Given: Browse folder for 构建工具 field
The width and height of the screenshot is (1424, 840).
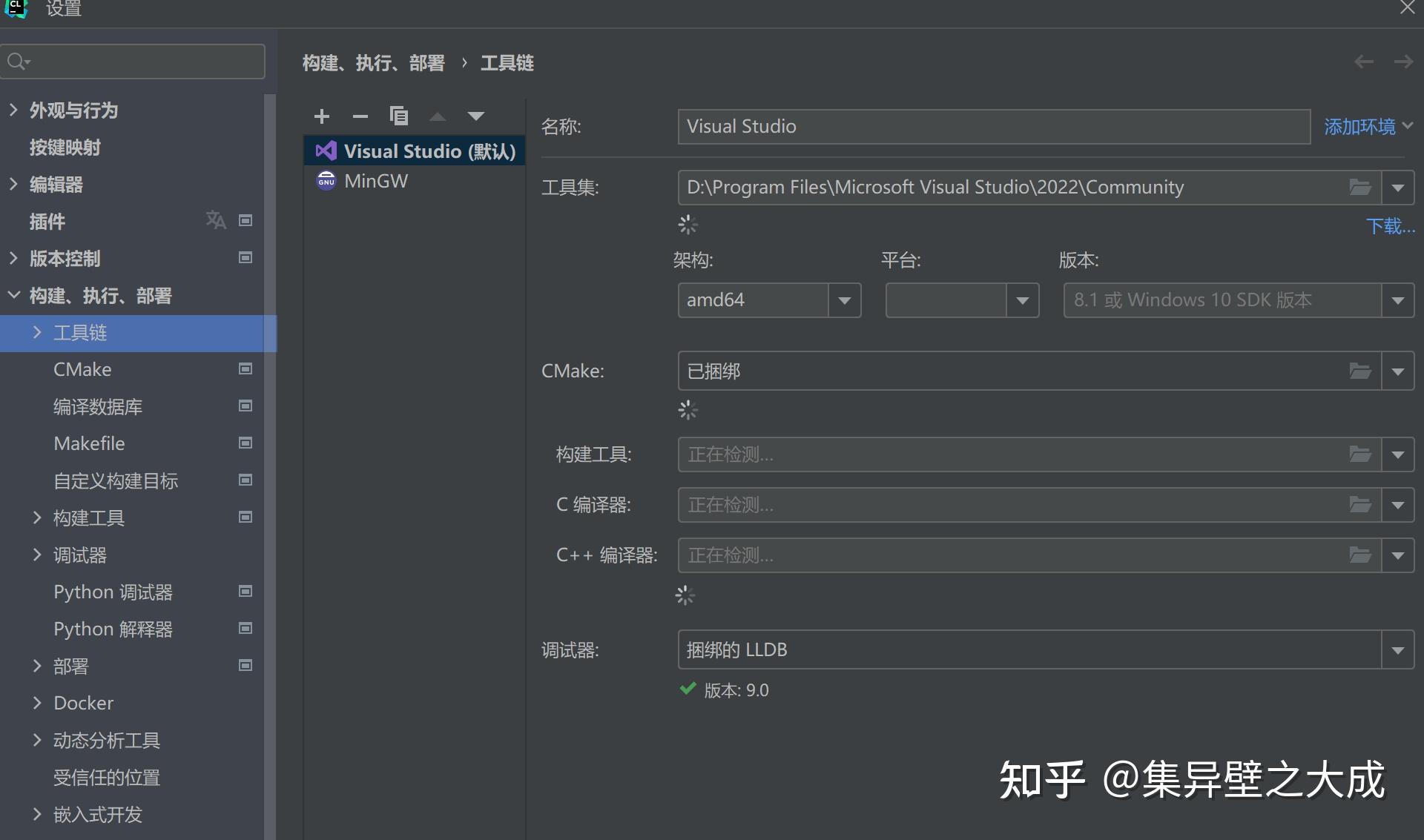Looking at the screenshot, I should click(1360, 454).
